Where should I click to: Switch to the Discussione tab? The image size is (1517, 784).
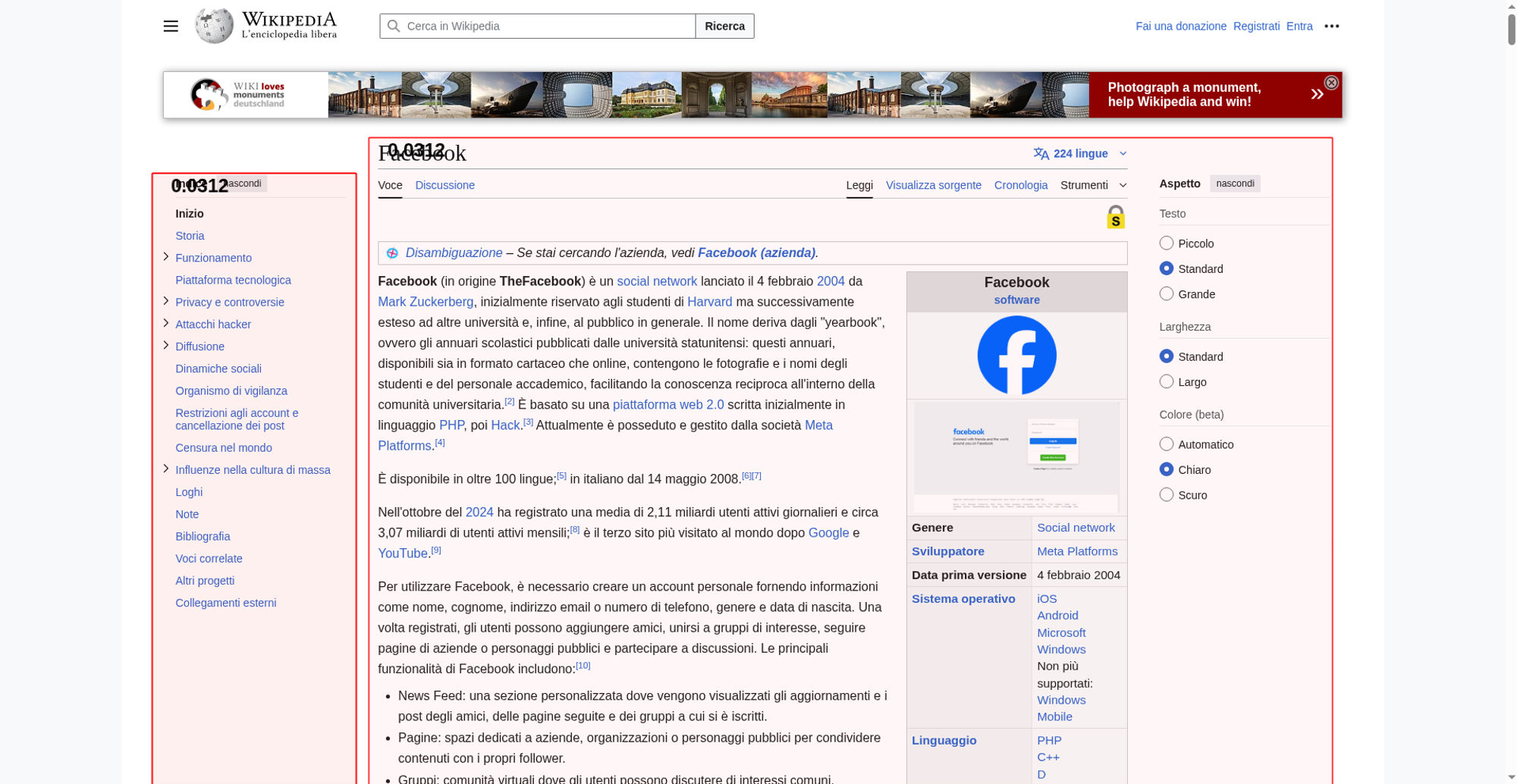(444, 185)
